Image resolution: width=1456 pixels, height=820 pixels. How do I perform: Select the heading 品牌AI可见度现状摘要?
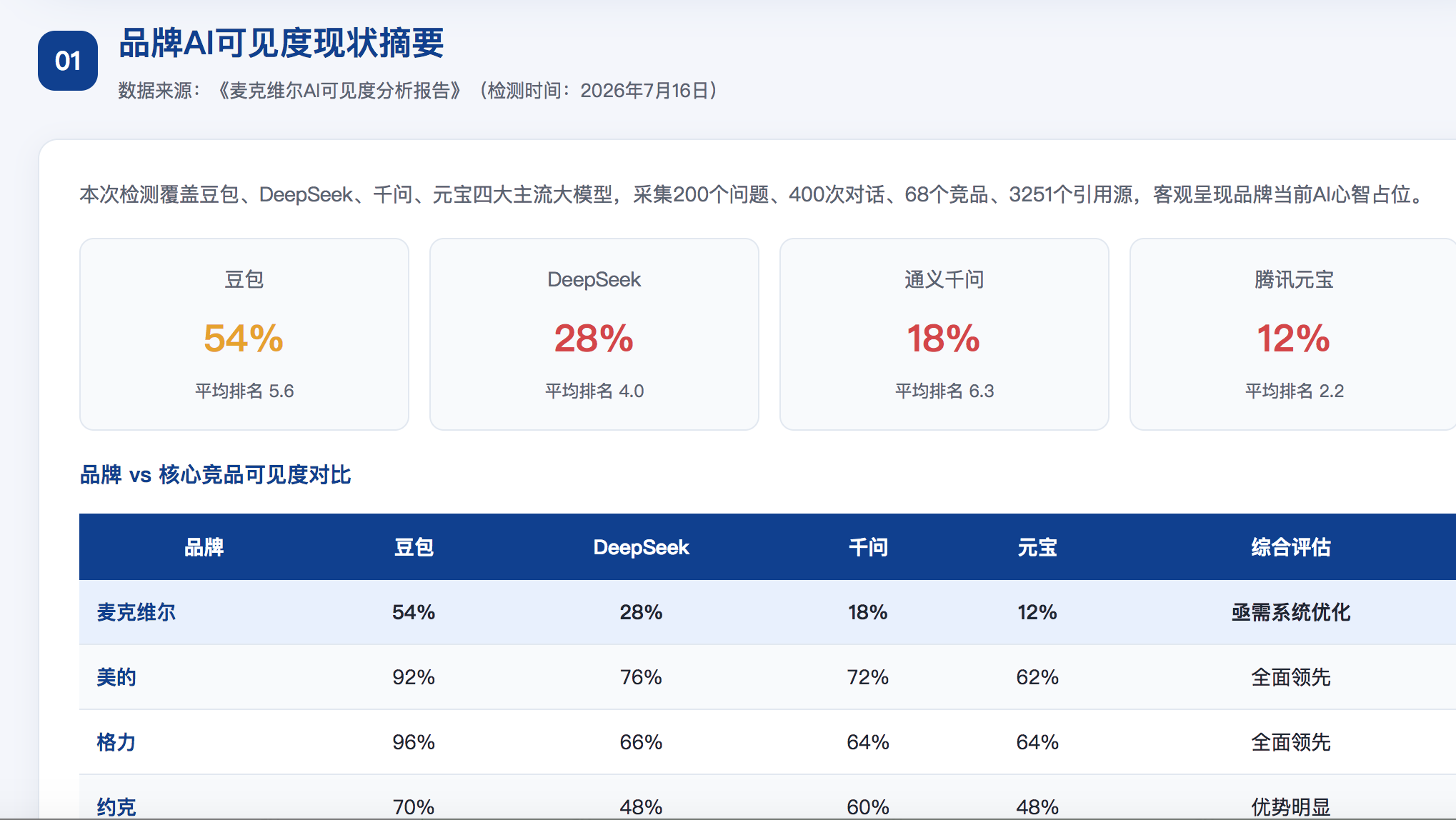pos(281,43)
